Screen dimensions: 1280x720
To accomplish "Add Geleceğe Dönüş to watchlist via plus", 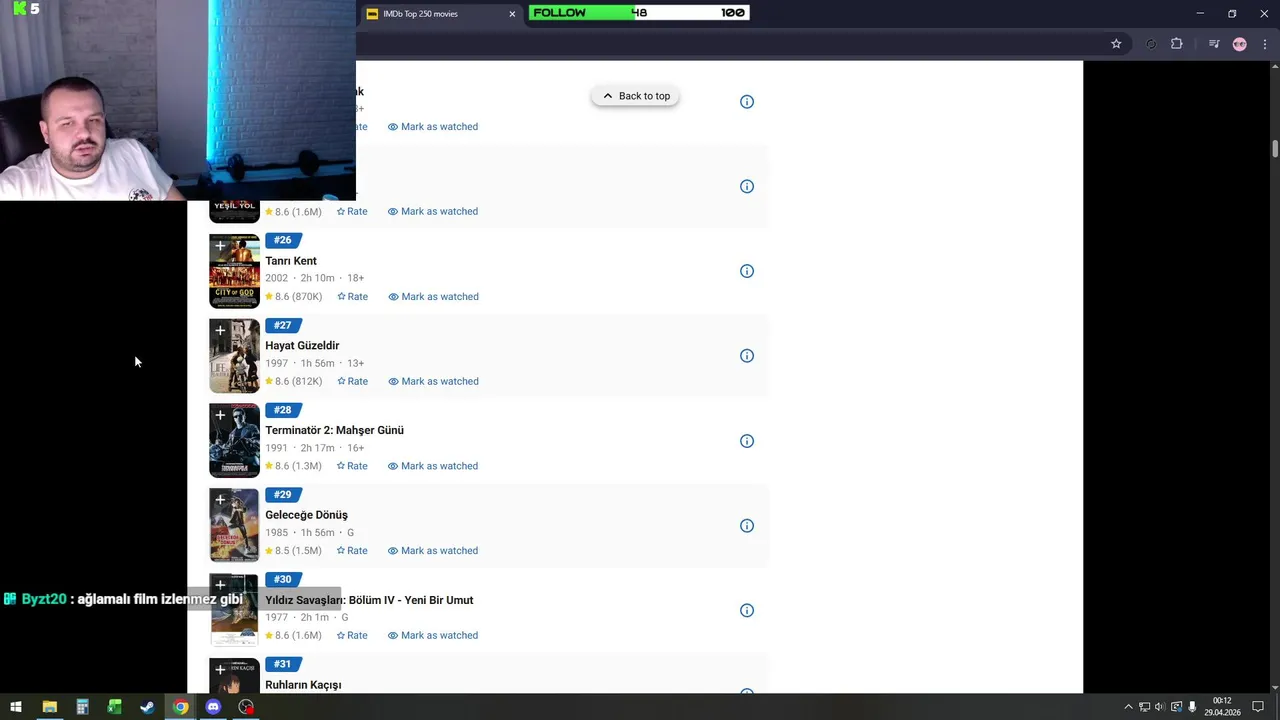I will (220, 500).
